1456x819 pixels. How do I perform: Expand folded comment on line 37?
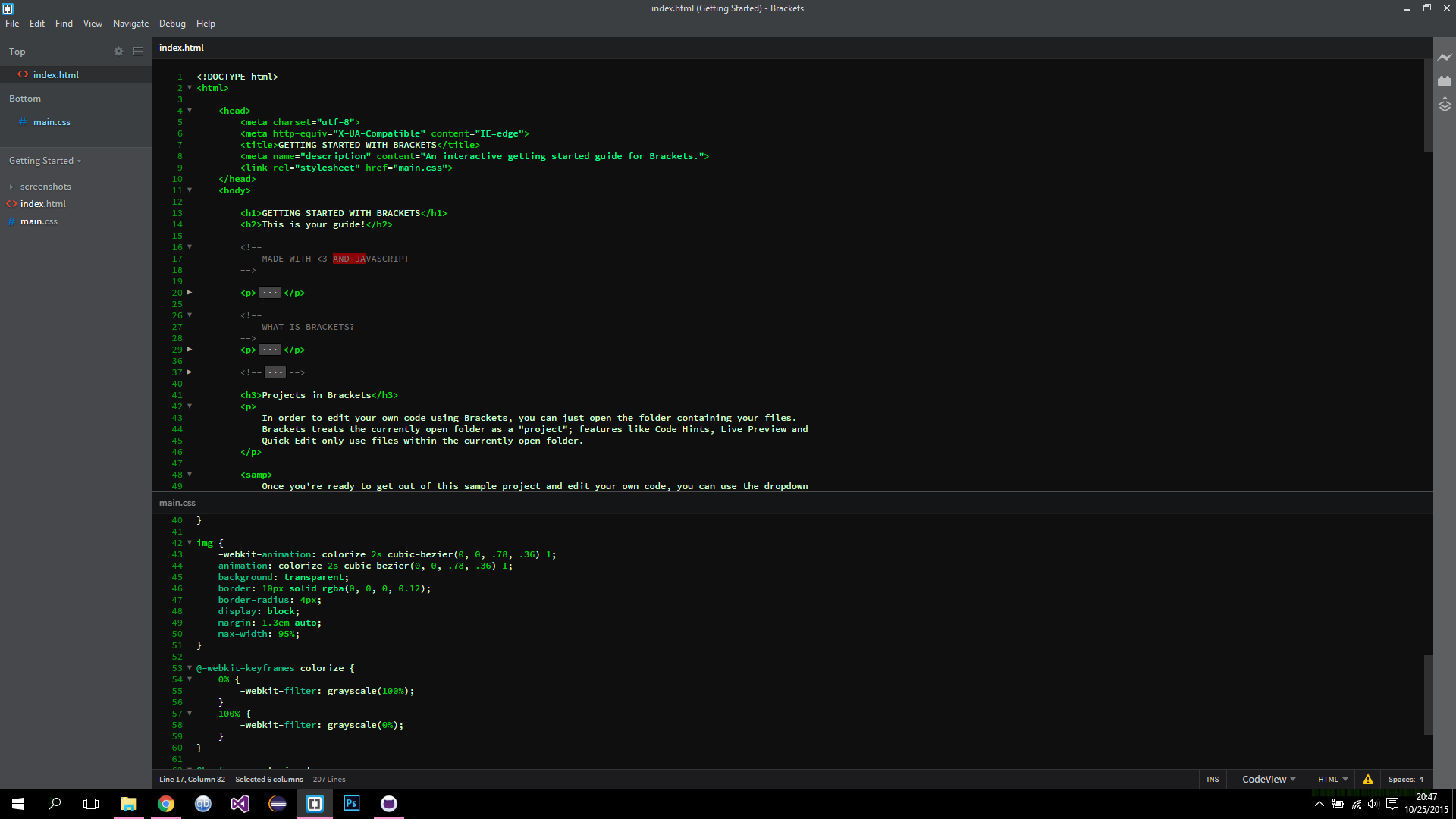point(190,372)
